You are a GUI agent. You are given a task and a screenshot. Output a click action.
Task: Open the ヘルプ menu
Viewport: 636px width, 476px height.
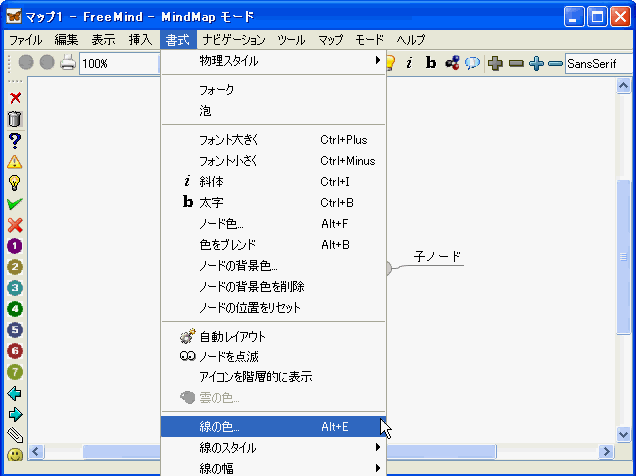[410, 40]
